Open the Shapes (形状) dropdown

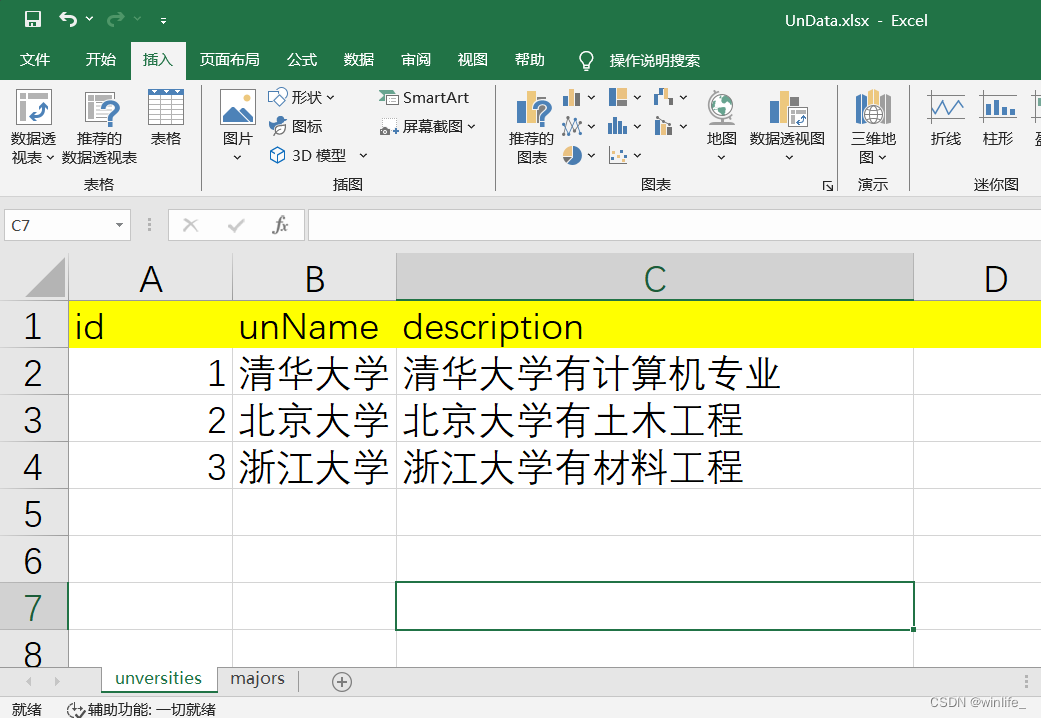[x=303, y=97]
